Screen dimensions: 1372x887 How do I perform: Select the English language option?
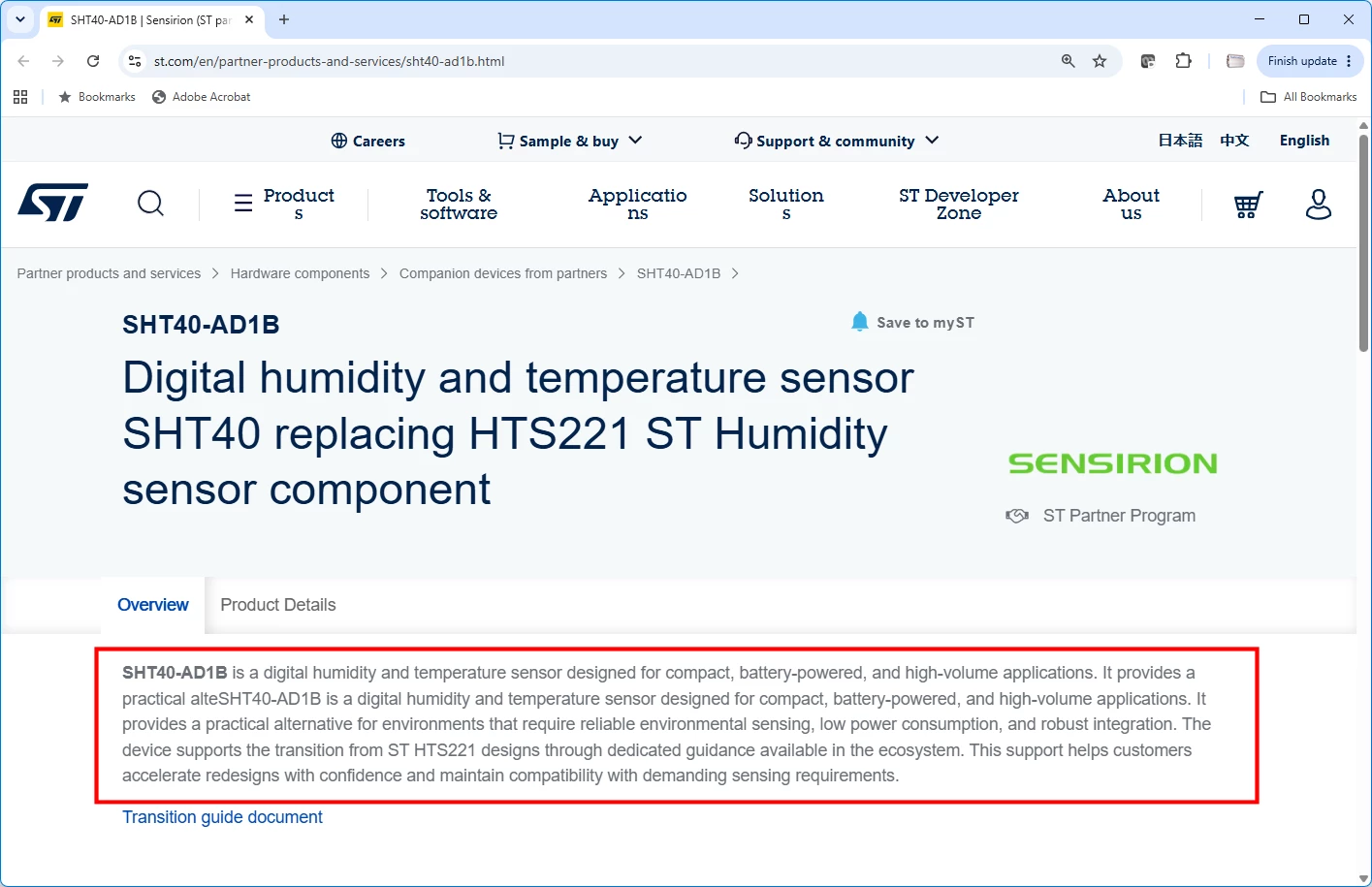1304,141
